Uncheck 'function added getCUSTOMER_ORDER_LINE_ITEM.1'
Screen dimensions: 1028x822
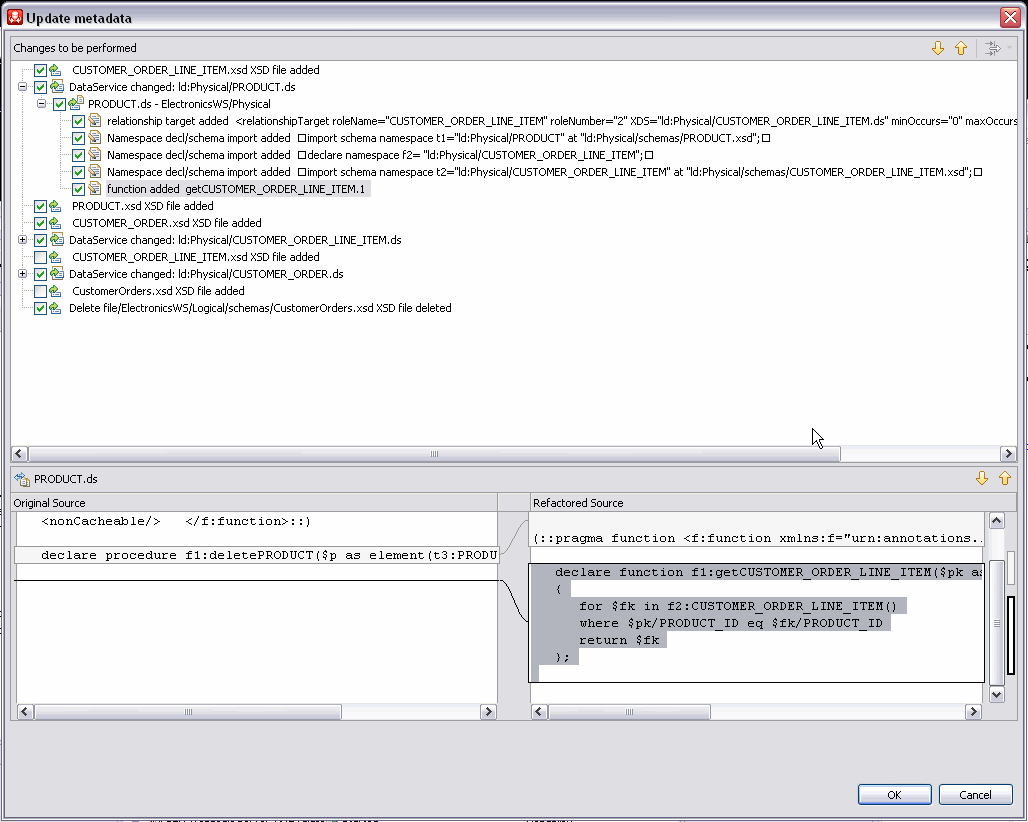tap(78, 189)
